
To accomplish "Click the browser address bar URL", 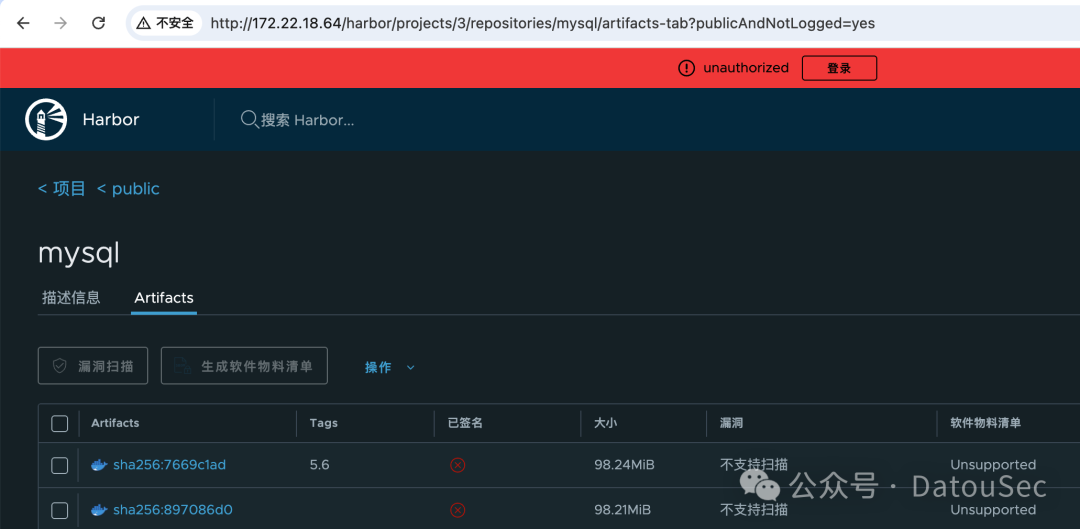I will pyautogui.click(x=543, y=23).
